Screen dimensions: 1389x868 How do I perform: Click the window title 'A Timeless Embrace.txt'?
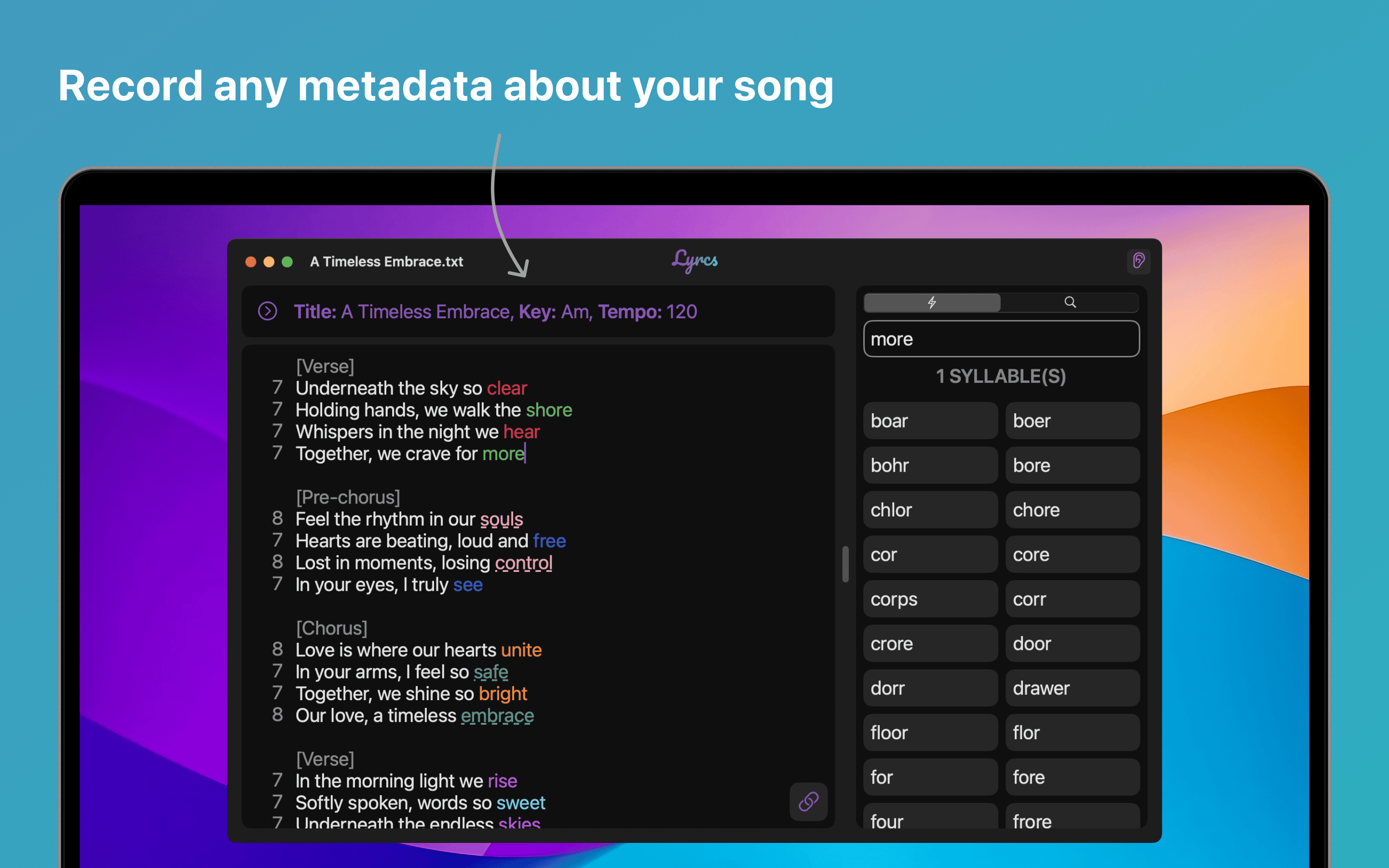[x=386, y=262]
